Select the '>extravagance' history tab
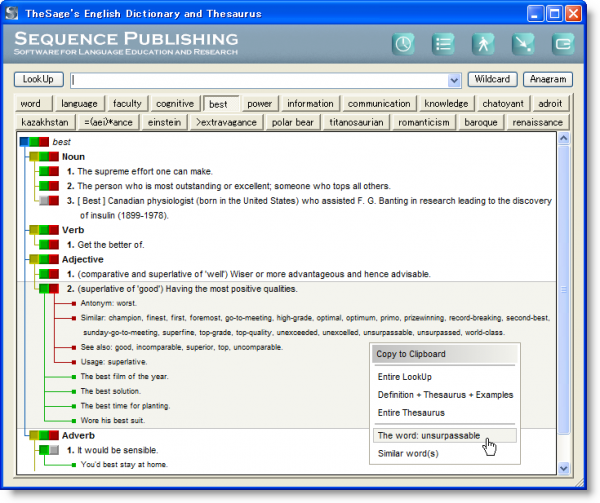This screenshot has width=600, height=503. (x=226, y=122)
